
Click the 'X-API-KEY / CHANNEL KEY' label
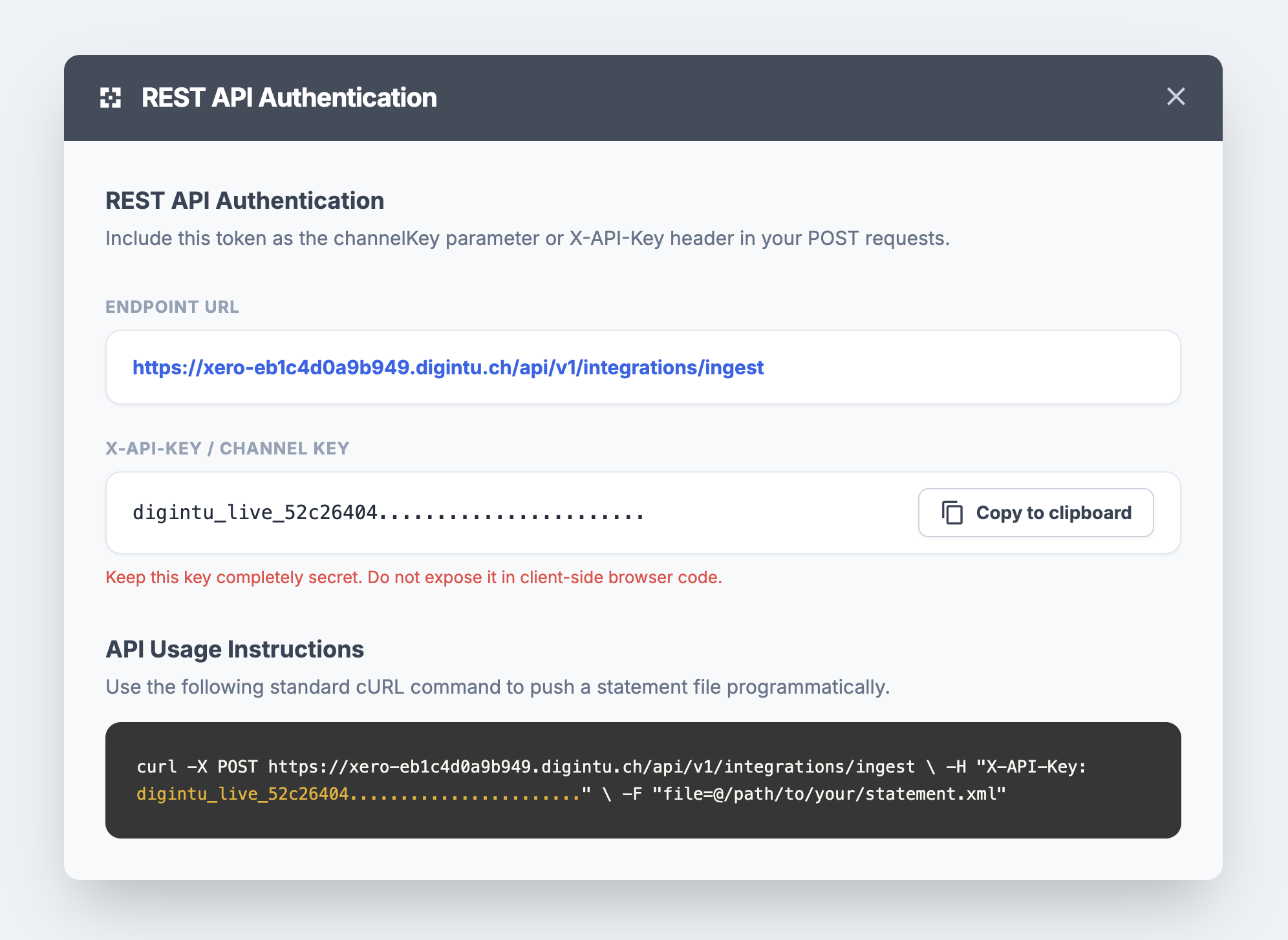point(228,449)
